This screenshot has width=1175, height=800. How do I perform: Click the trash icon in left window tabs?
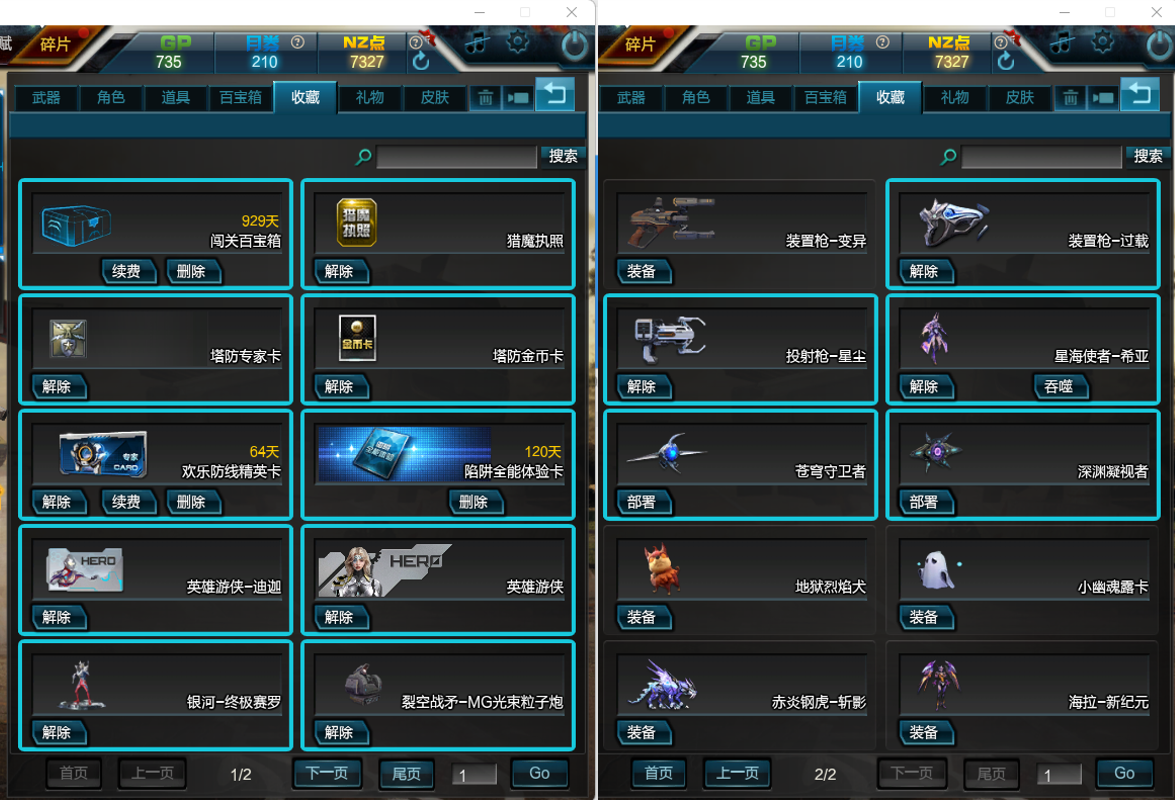(486, 97)
